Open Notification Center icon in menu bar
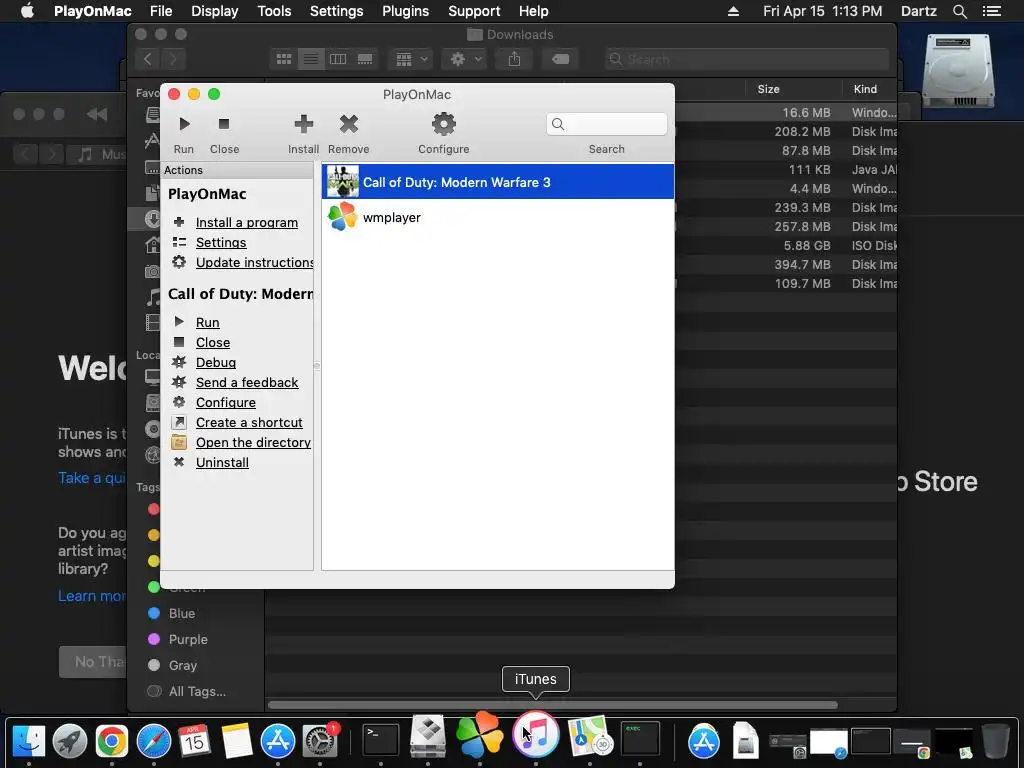 pyautogui.click(x=992, y=11)
